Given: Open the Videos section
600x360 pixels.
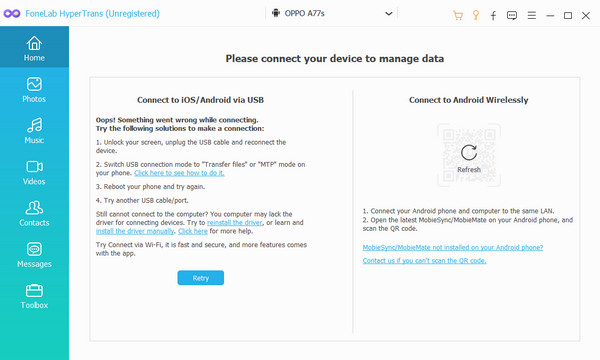Looking at the screenshot, I should [34, 172].
